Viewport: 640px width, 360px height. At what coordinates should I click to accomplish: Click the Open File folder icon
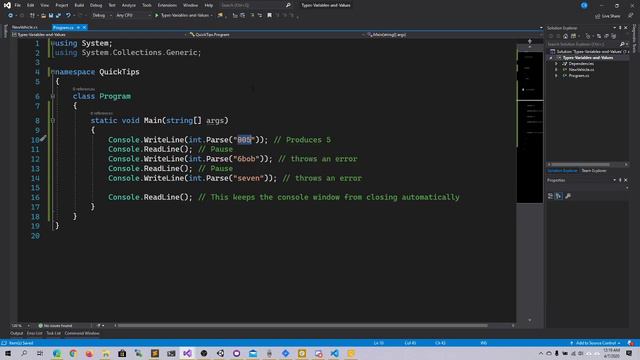tap(43, 16)
